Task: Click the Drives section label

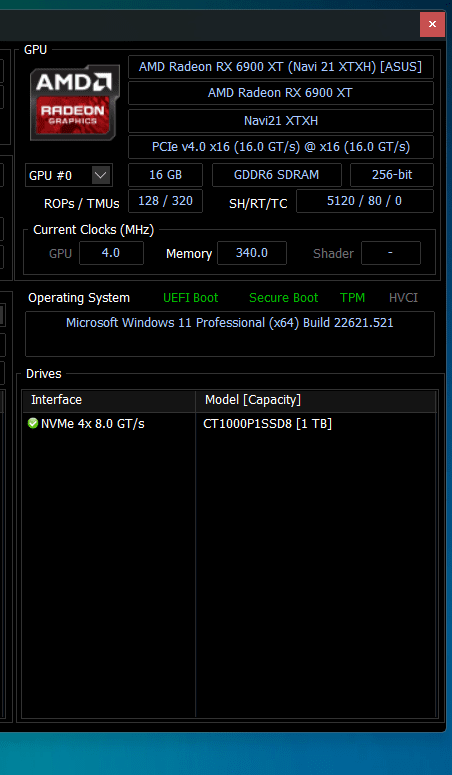Action: (x=44, y=374)
